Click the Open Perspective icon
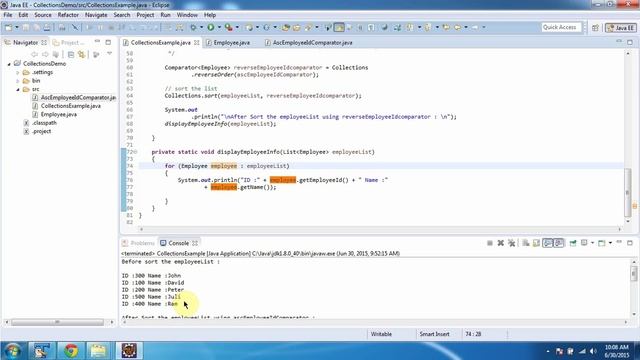Viewport: 640px width, 360px height. [x=595, y=28]
